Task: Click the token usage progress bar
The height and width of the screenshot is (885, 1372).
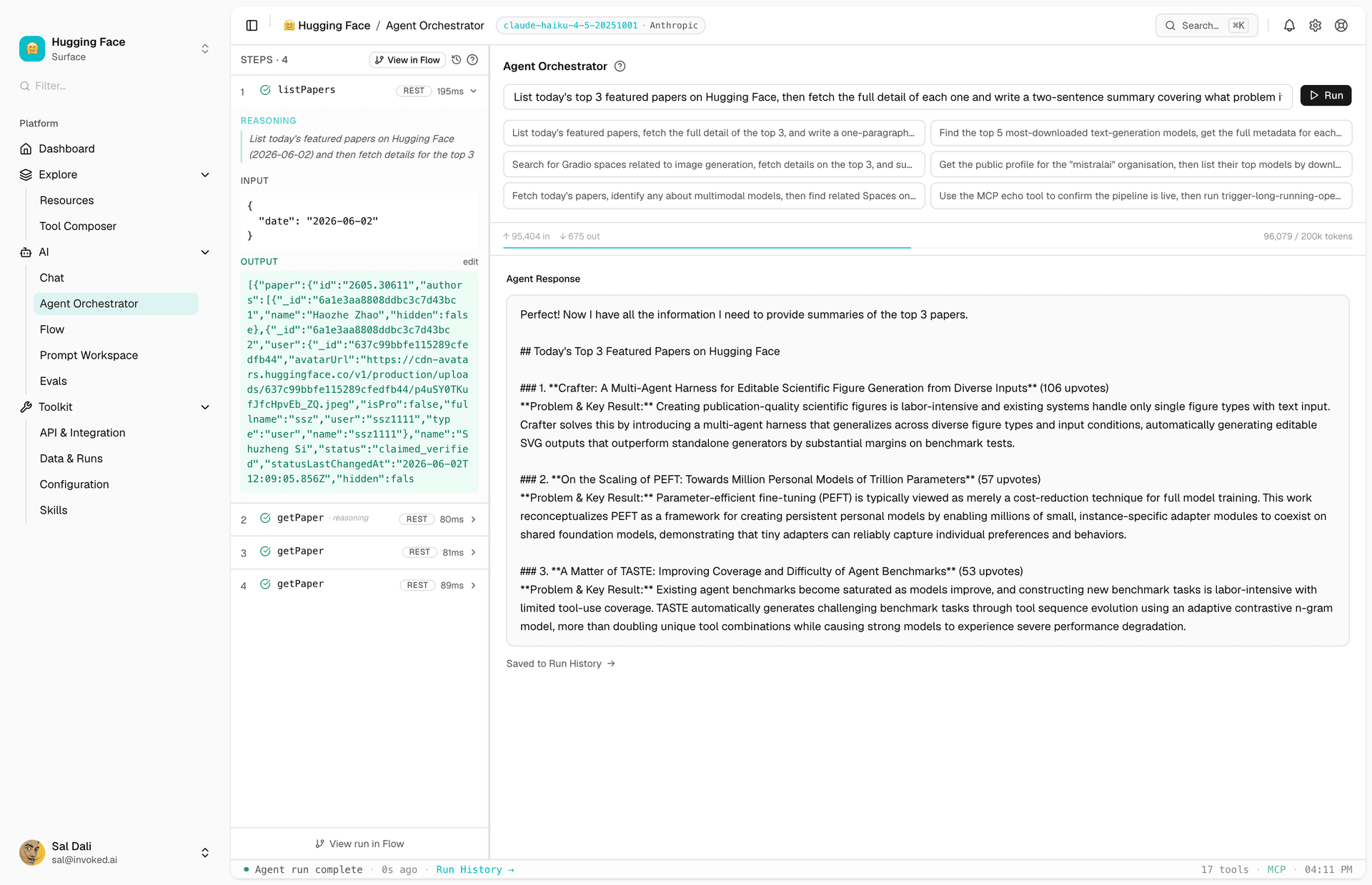Action: click(x=928, y=248)
